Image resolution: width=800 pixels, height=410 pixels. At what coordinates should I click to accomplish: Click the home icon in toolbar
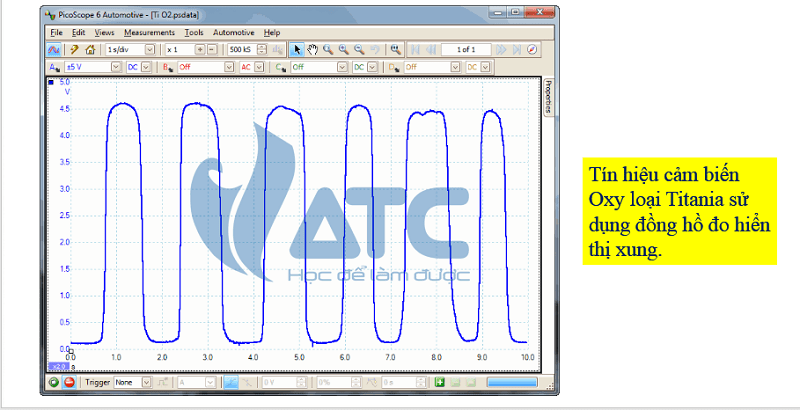point(90,49)
